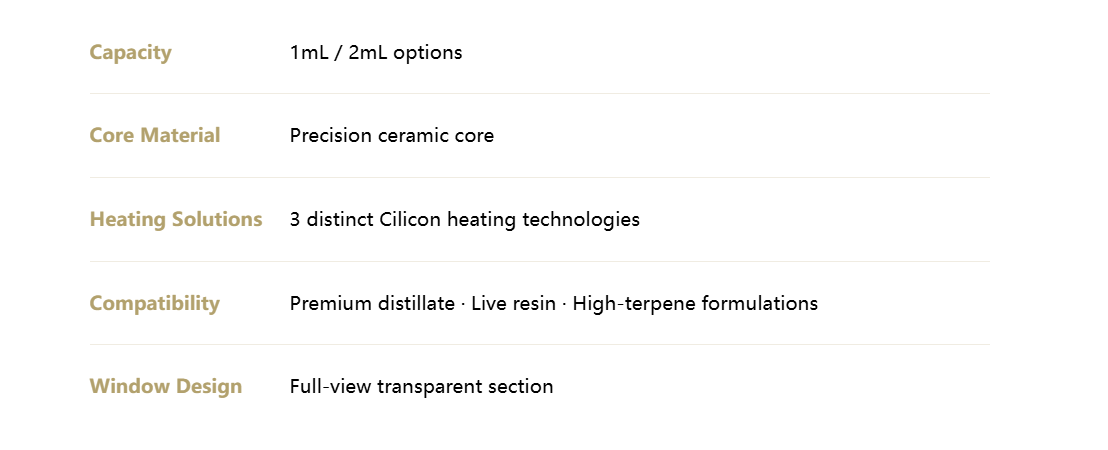Screen dimensions: 1108x450
Task: Click the Capacity label
Action: coord(130,53)
